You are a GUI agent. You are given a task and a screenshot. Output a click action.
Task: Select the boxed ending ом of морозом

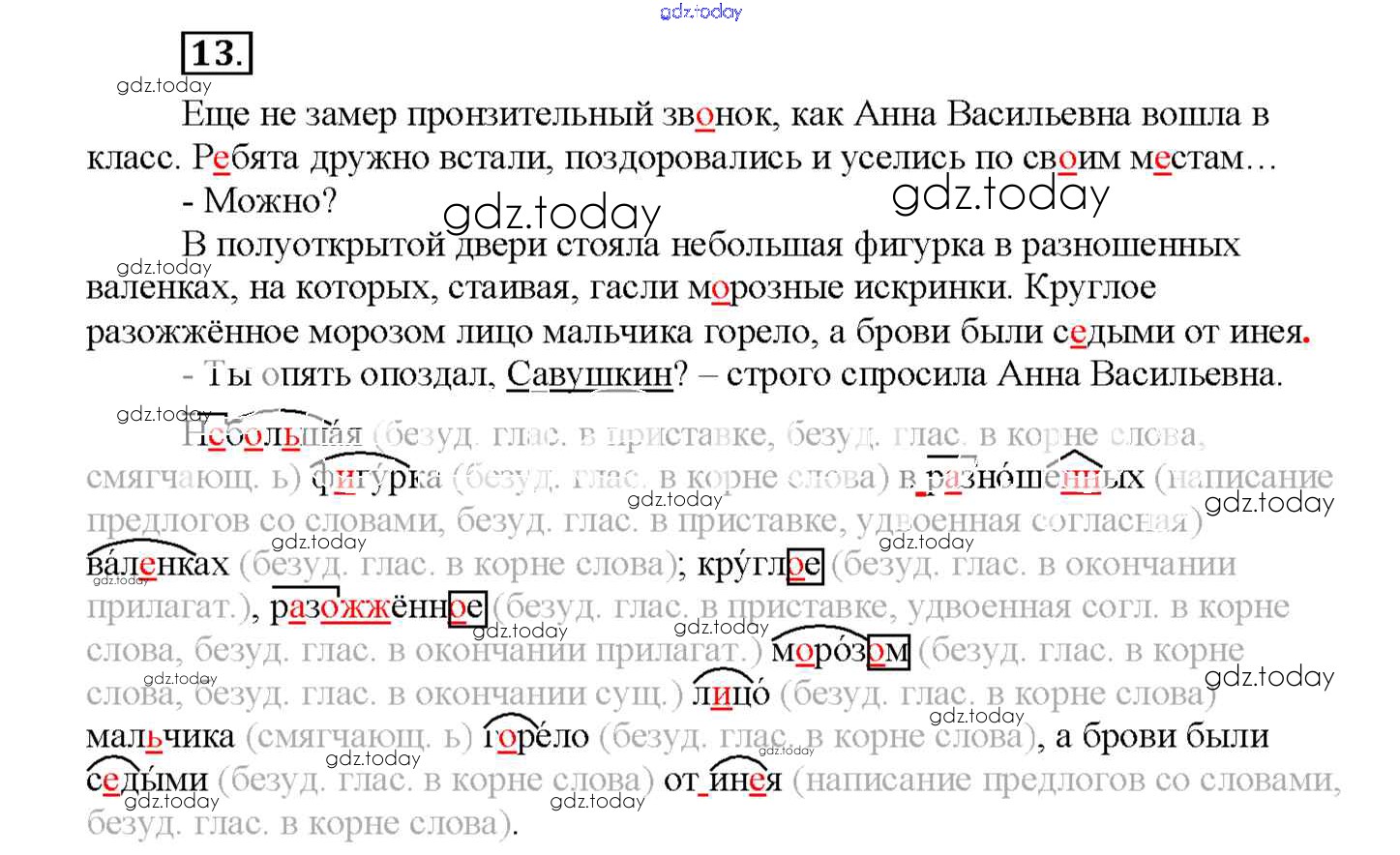click(888, 652)
